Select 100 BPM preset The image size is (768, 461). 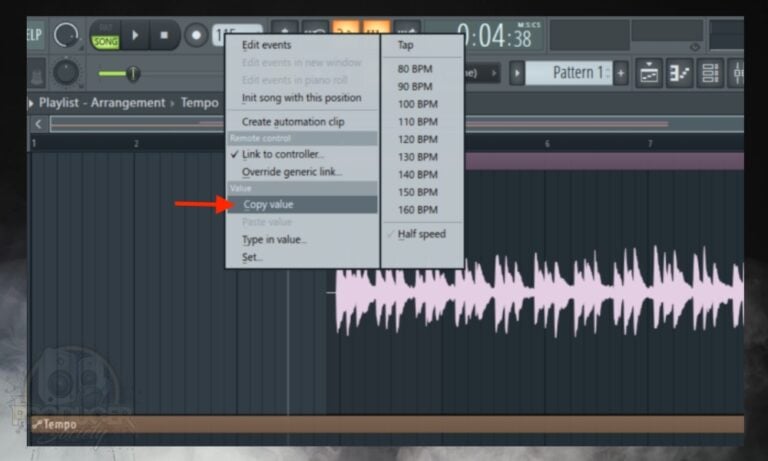(417, 104)
